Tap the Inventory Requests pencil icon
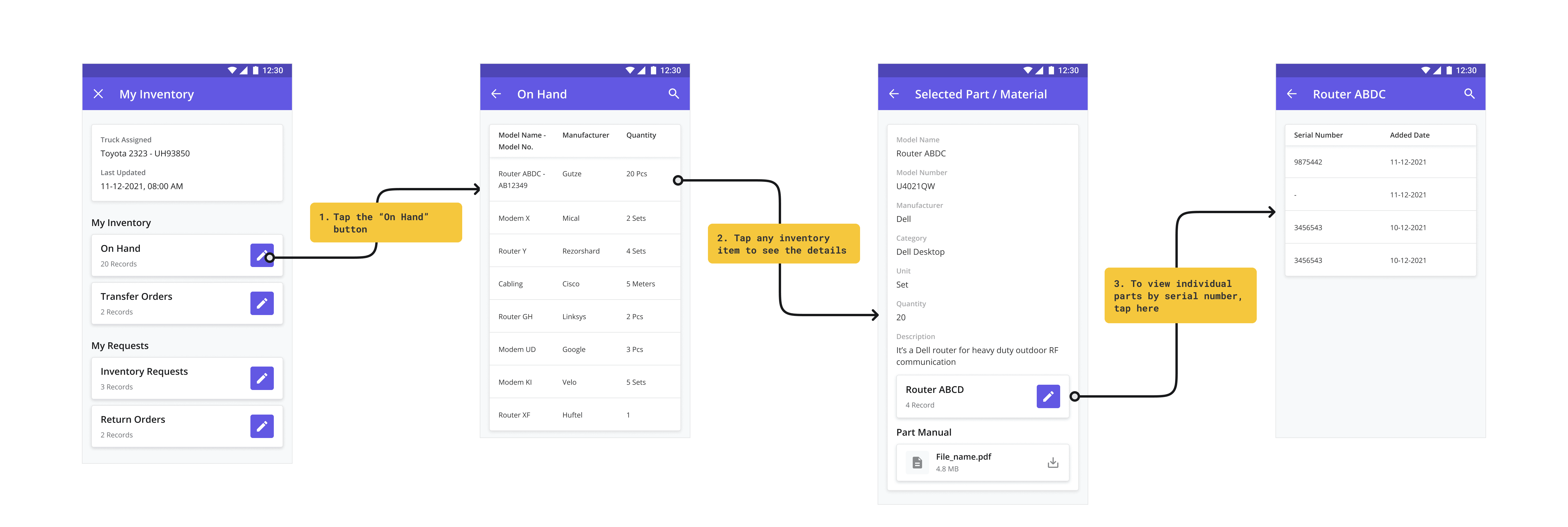The image size is (1568, 527). tap(262, 378)
